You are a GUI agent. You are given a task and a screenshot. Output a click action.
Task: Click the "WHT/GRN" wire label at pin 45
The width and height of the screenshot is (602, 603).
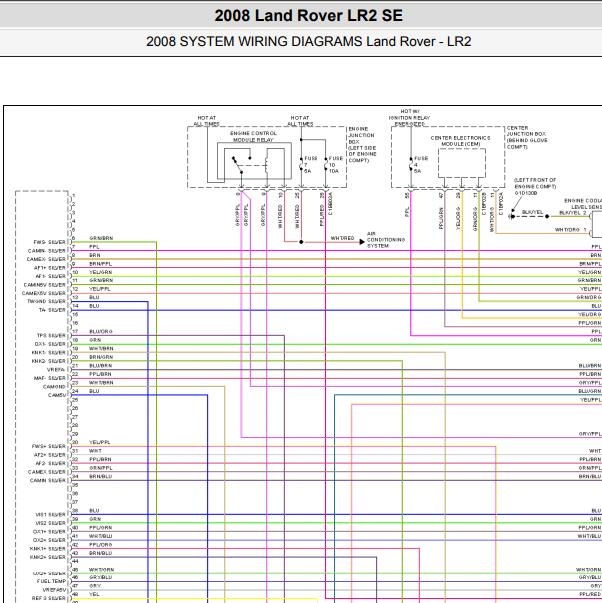tap(102, 570)
